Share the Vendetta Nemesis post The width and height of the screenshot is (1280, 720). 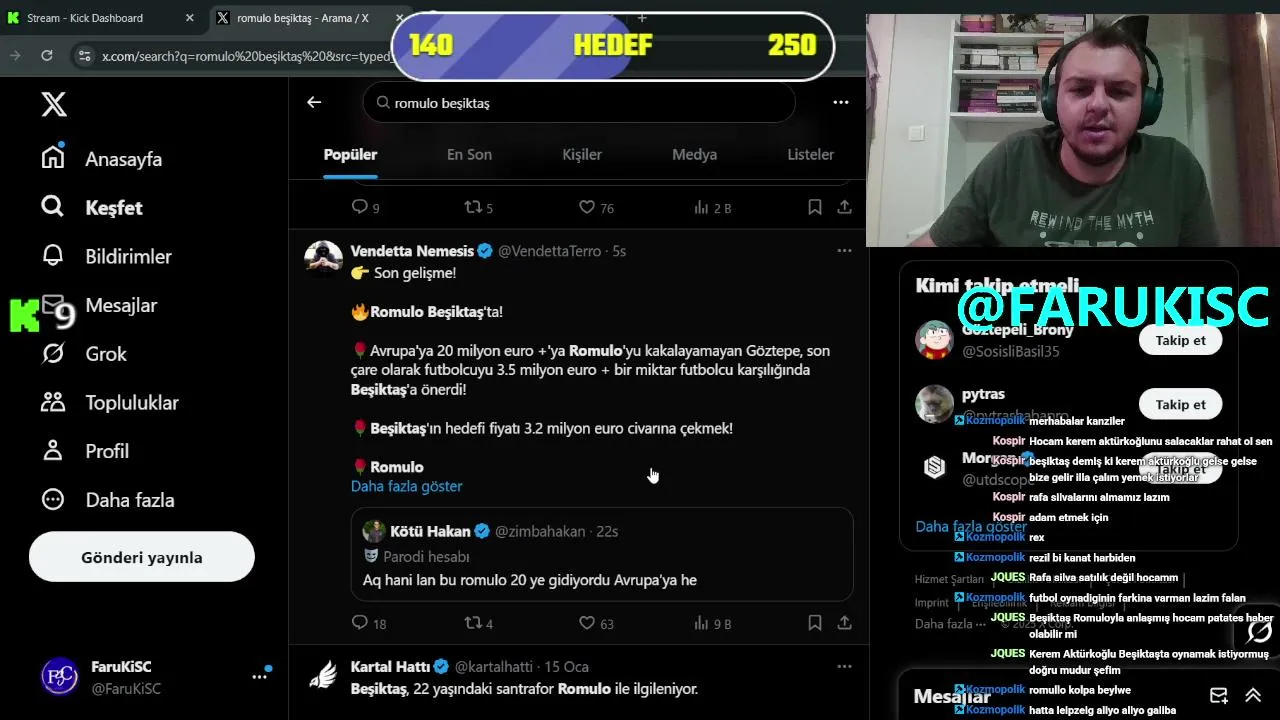point(844,623)
